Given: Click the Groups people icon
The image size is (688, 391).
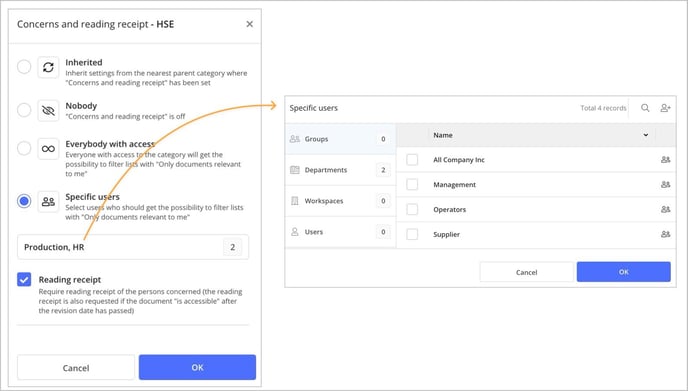Looking at the screenshot, I should pos(295,139).
